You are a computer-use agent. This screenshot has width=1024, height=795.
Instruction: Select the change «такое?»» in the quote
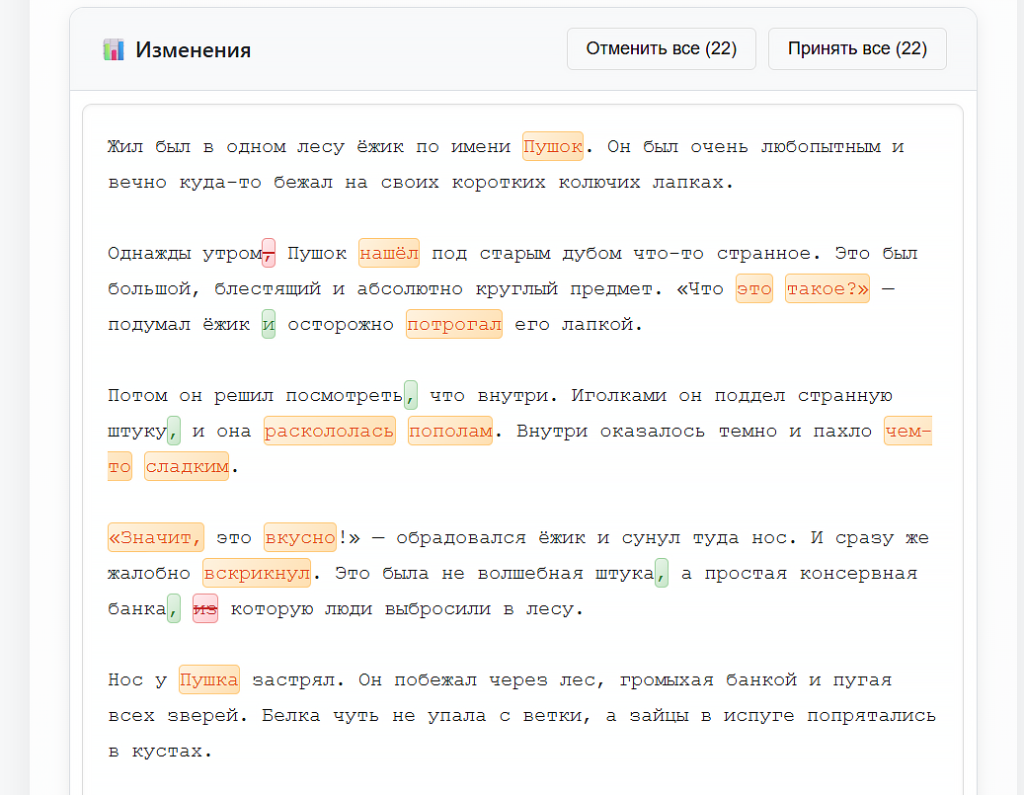[827, 288]
